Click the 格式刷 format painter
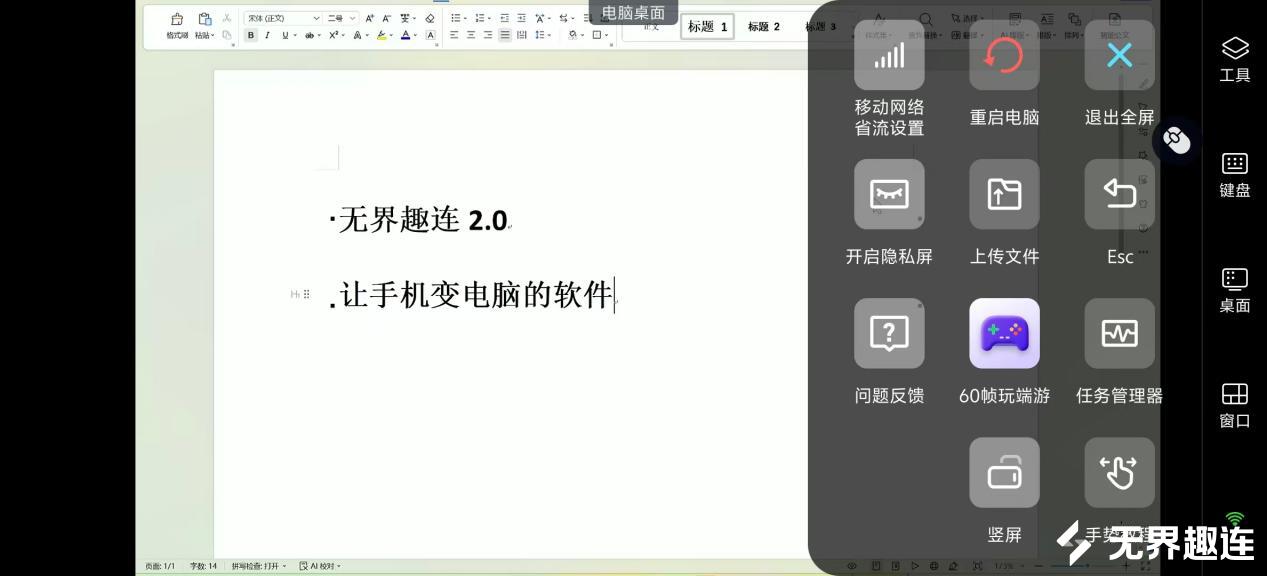The image size is (1267, 576). coord(177,26)
